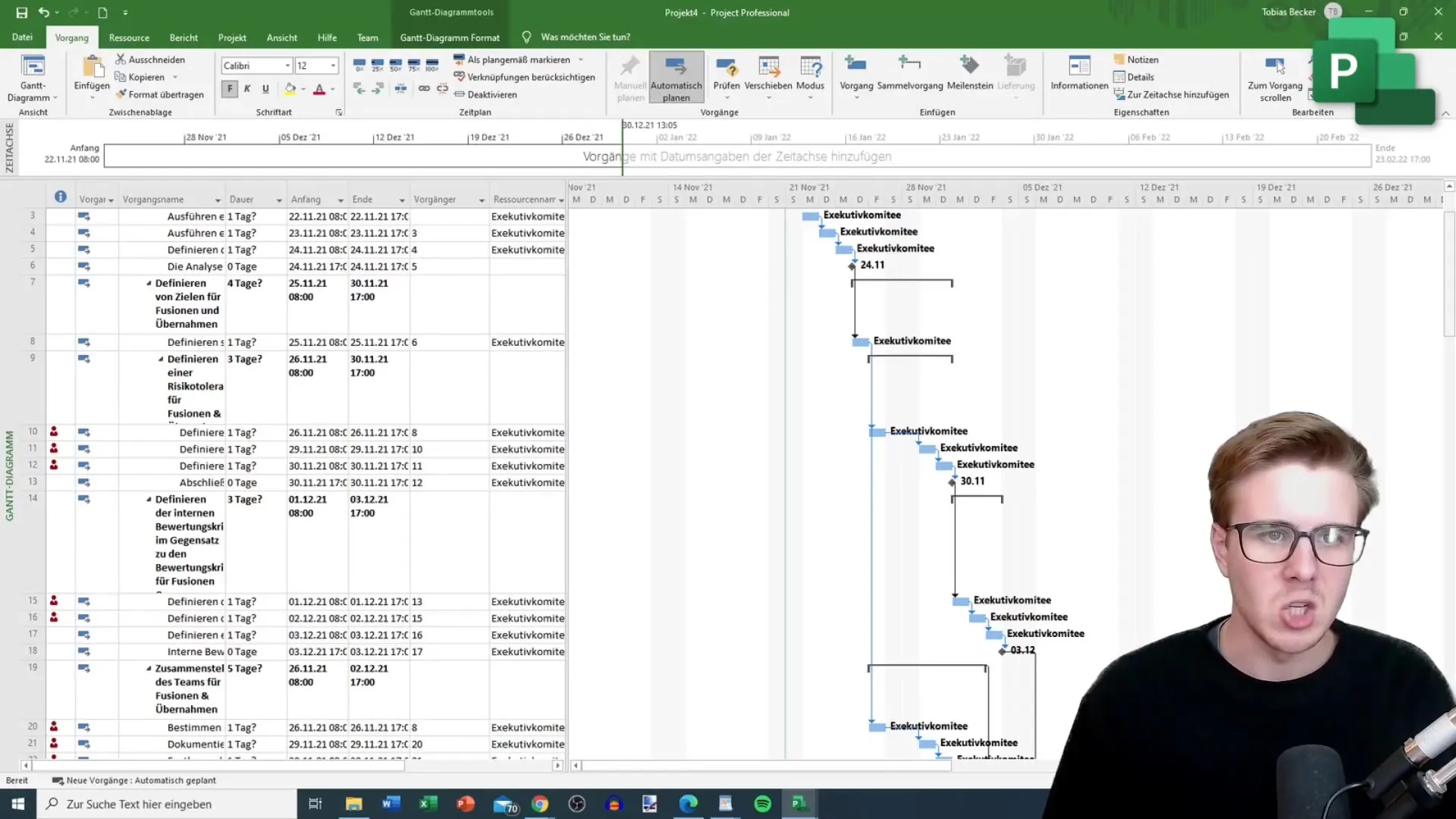Viewport: 1456px width, 819px height.
Task: Toggle italic formatting (K)
Action: point(247,89)
